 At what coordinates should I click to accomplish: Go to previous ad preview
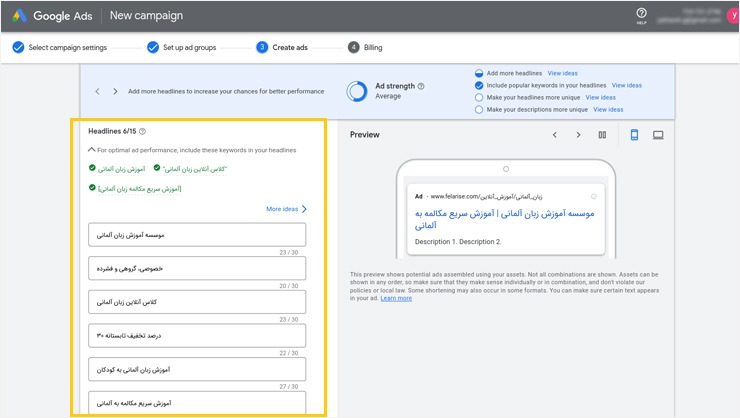[x=555, y=134]
